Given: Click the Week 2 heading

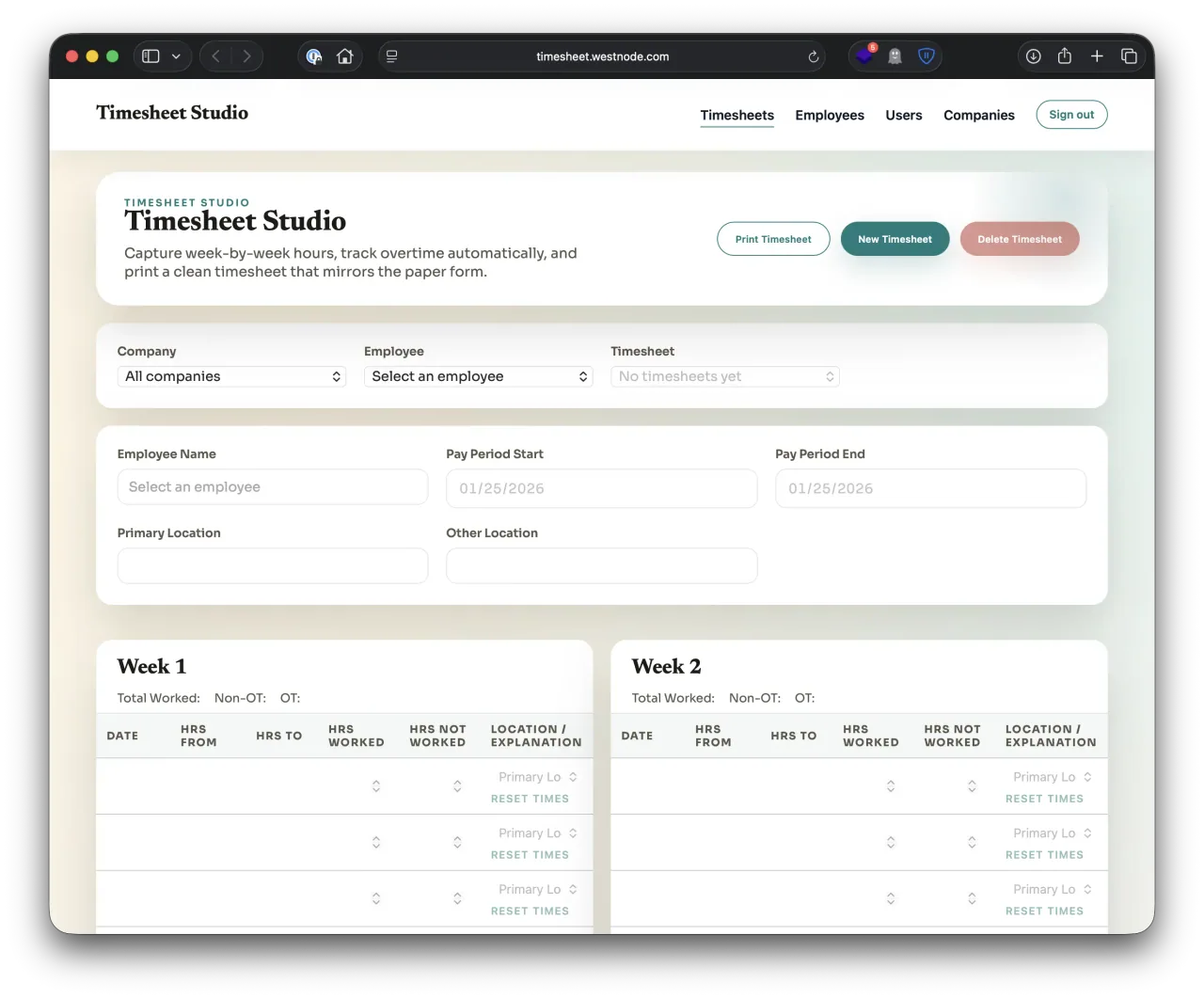Looking at the screenshot, I should coord(666,666).
